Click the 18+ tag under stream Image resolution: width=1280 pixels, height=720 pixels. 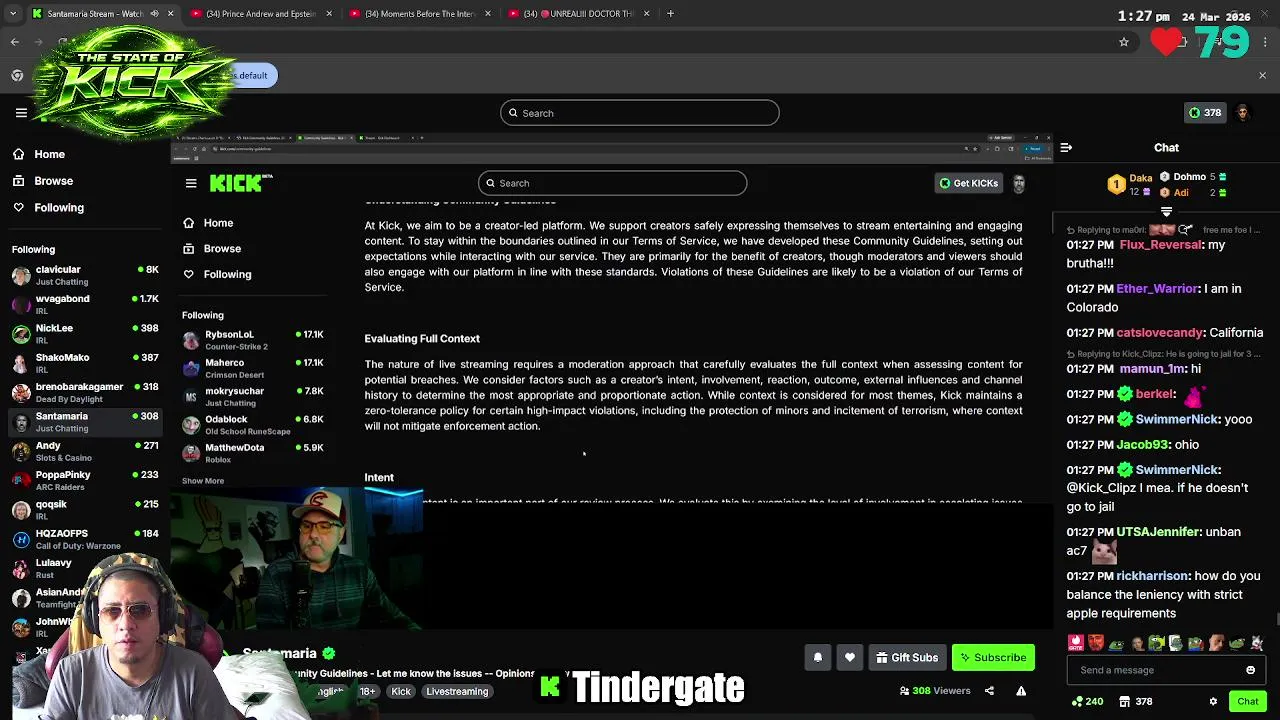pyautogui.click(x=368, y=691)
